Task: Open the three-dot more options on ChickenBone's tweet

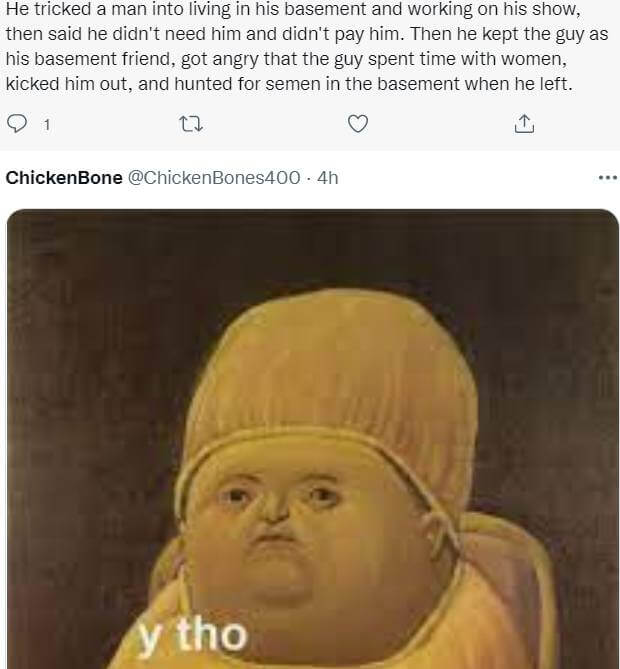Action: point(608,178)
